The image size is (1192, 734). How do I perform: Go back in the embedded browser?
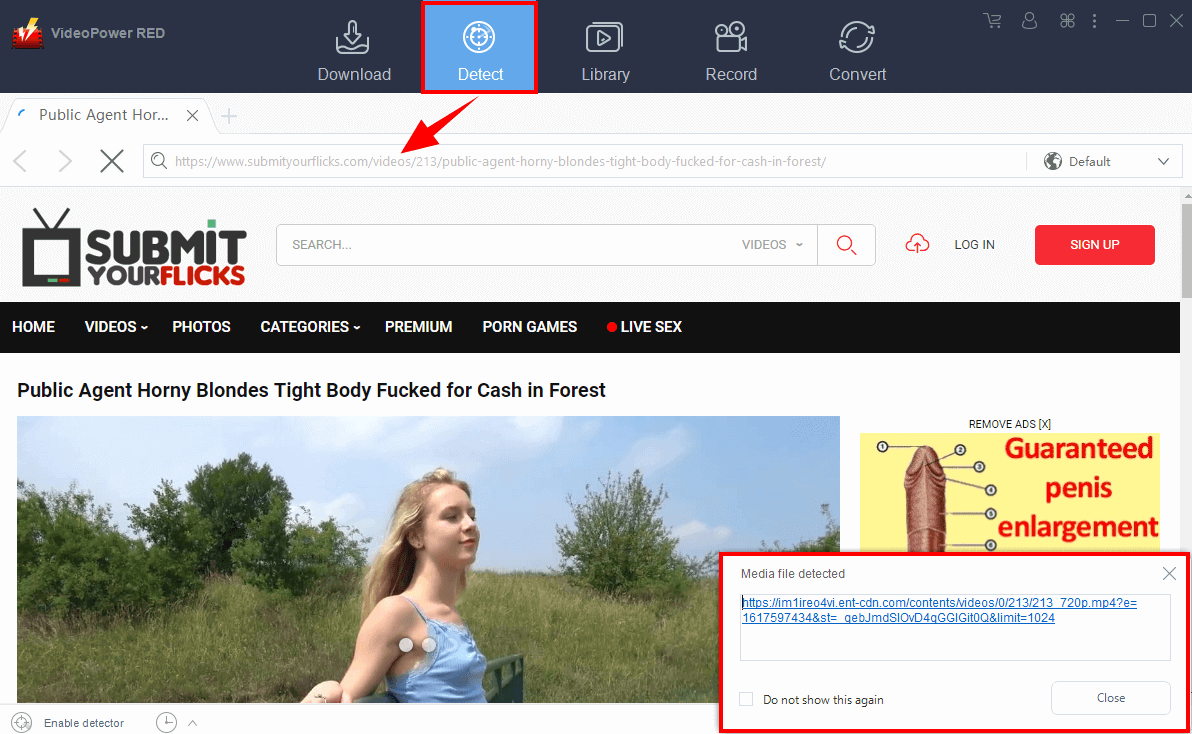pos(21,161)
